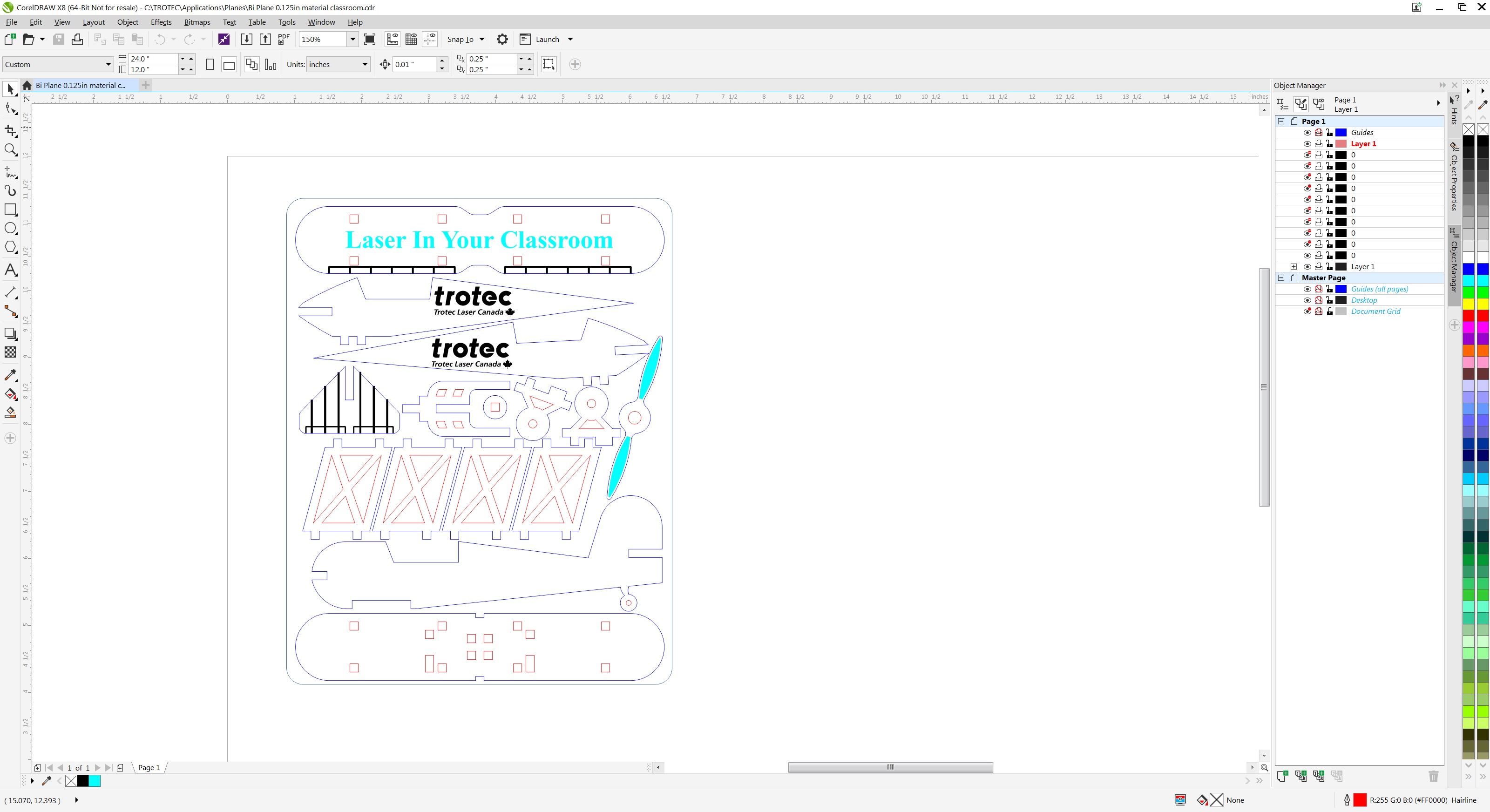Click the Print icon in toolbar
Screen dimensions: 1490x812
point(77,39)
